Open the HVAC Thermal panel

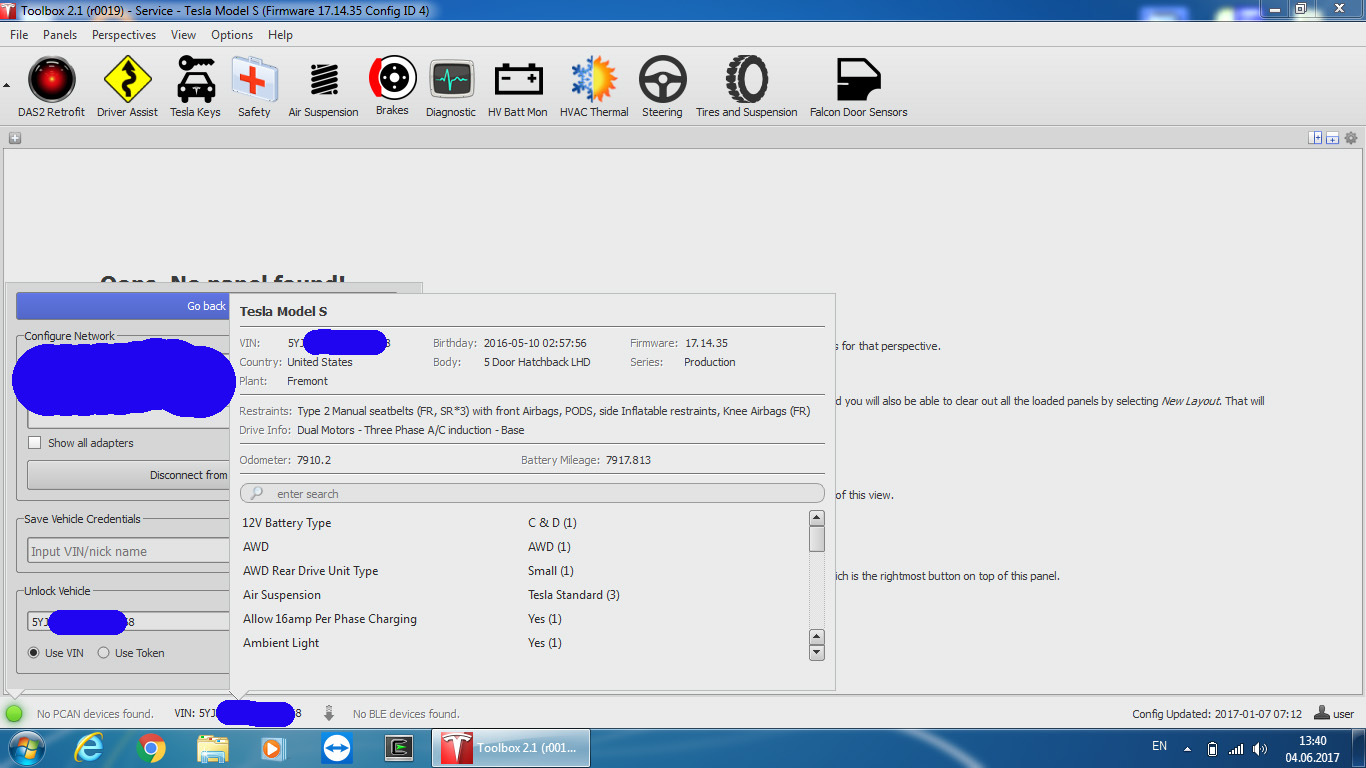click(x=594, y=88)
